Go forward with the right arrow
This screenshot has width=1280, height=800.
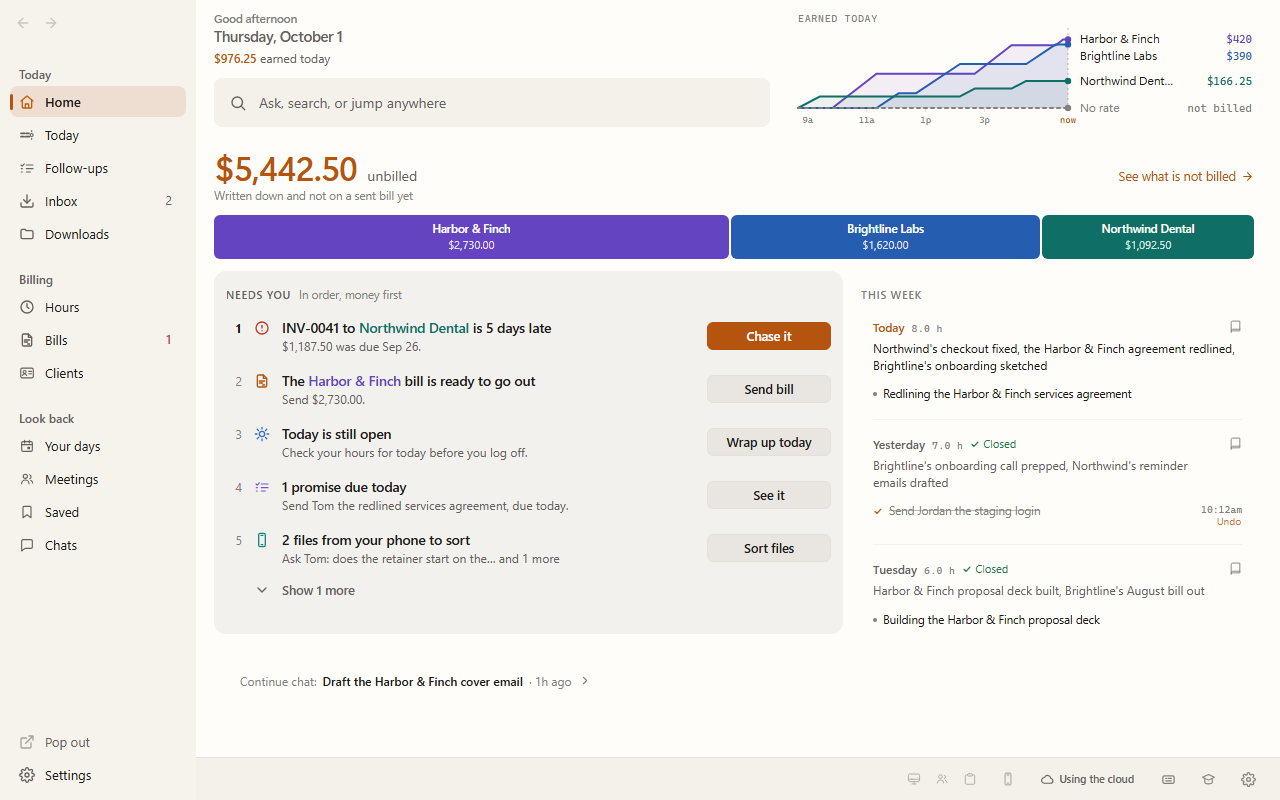tap(51, 23)
